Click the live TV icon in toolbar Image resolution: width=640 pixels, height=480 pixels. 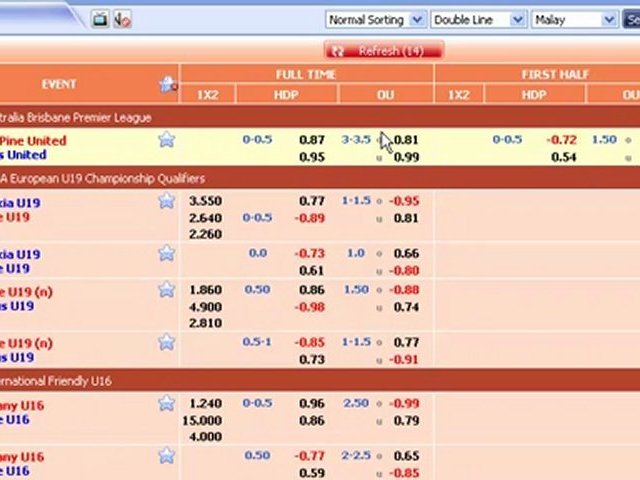(x=100, y=19)
